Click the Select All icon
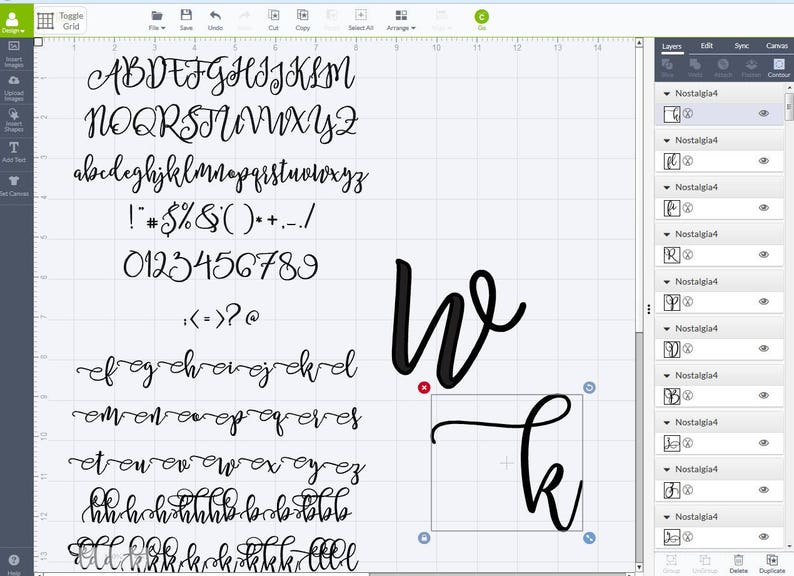 361,20
